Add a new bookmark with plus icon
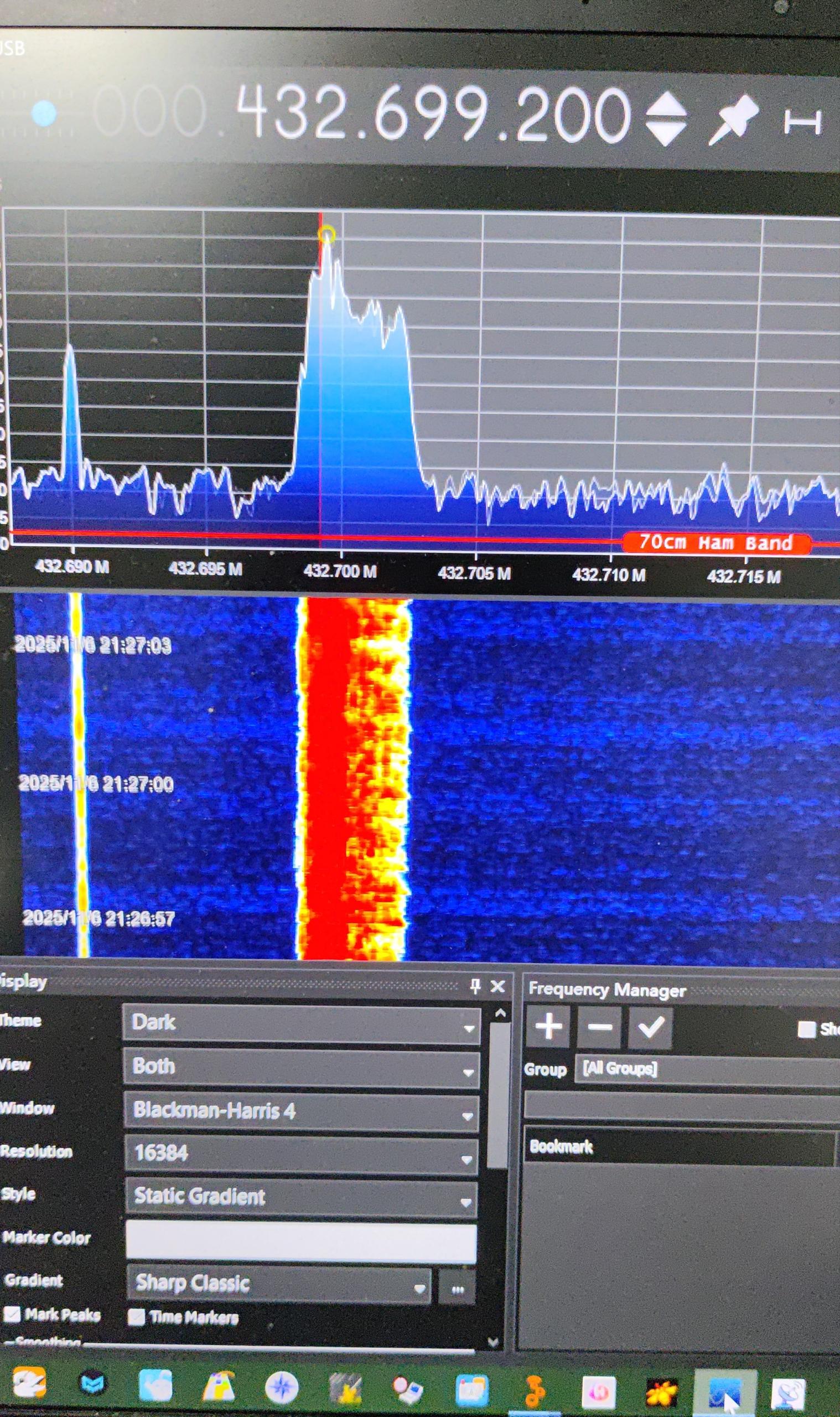This screenshot has width=840, height=1417. (548, 1026)
